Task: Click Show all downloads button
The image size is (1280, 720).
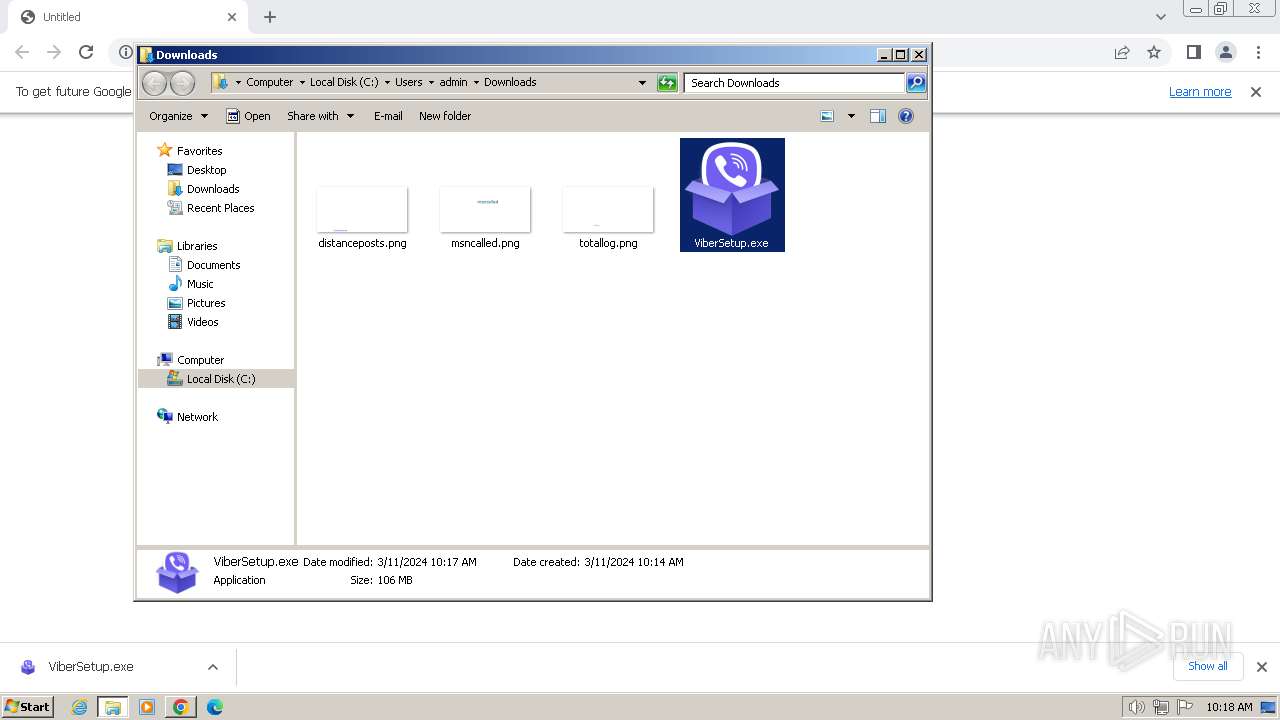Action: [x=1207, y=666]
